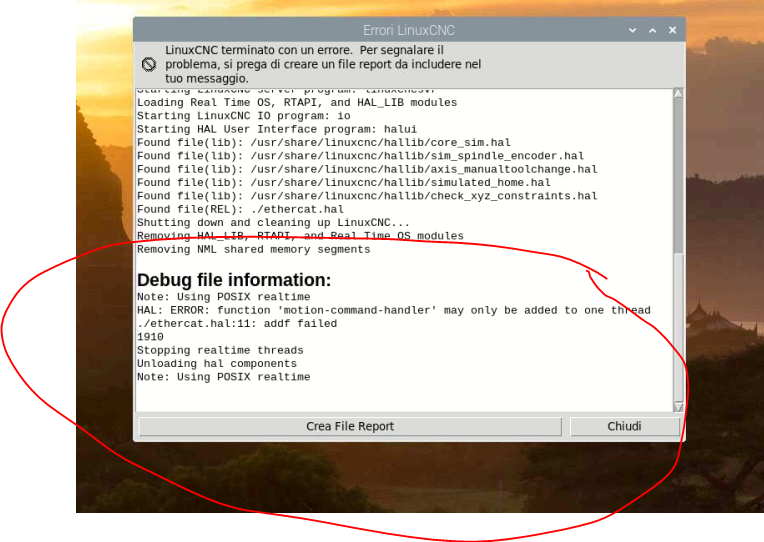
Task: Click the 'Stopping realtime threads' line
Action: (220, 350)
